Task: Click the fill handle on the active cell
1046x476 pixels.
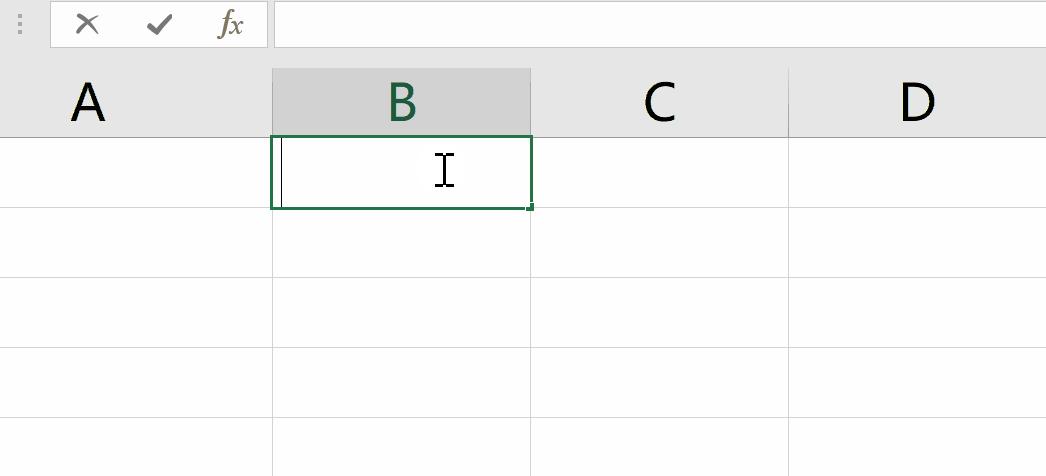Action: tap(530, 207)
